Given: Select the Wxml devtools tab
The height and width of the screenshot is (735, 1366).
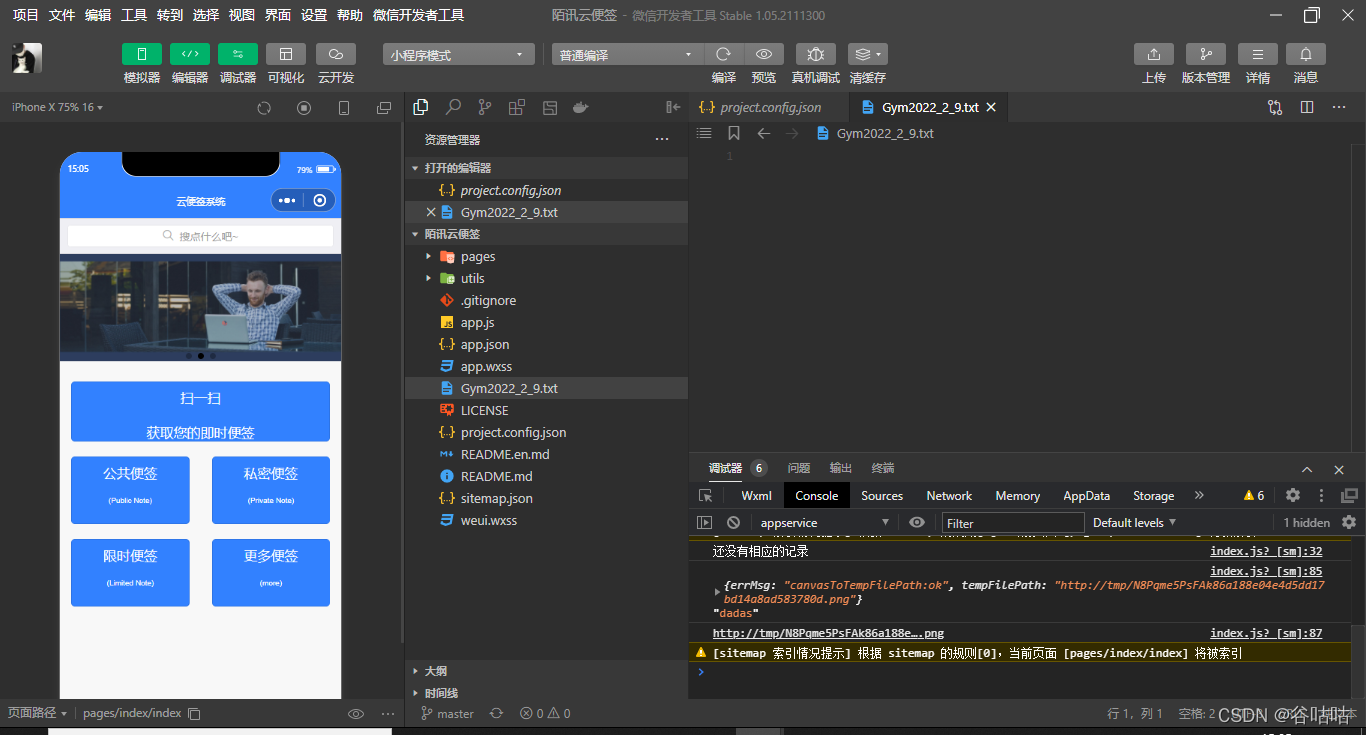Looking at the screenshot, I should (756, 495).
